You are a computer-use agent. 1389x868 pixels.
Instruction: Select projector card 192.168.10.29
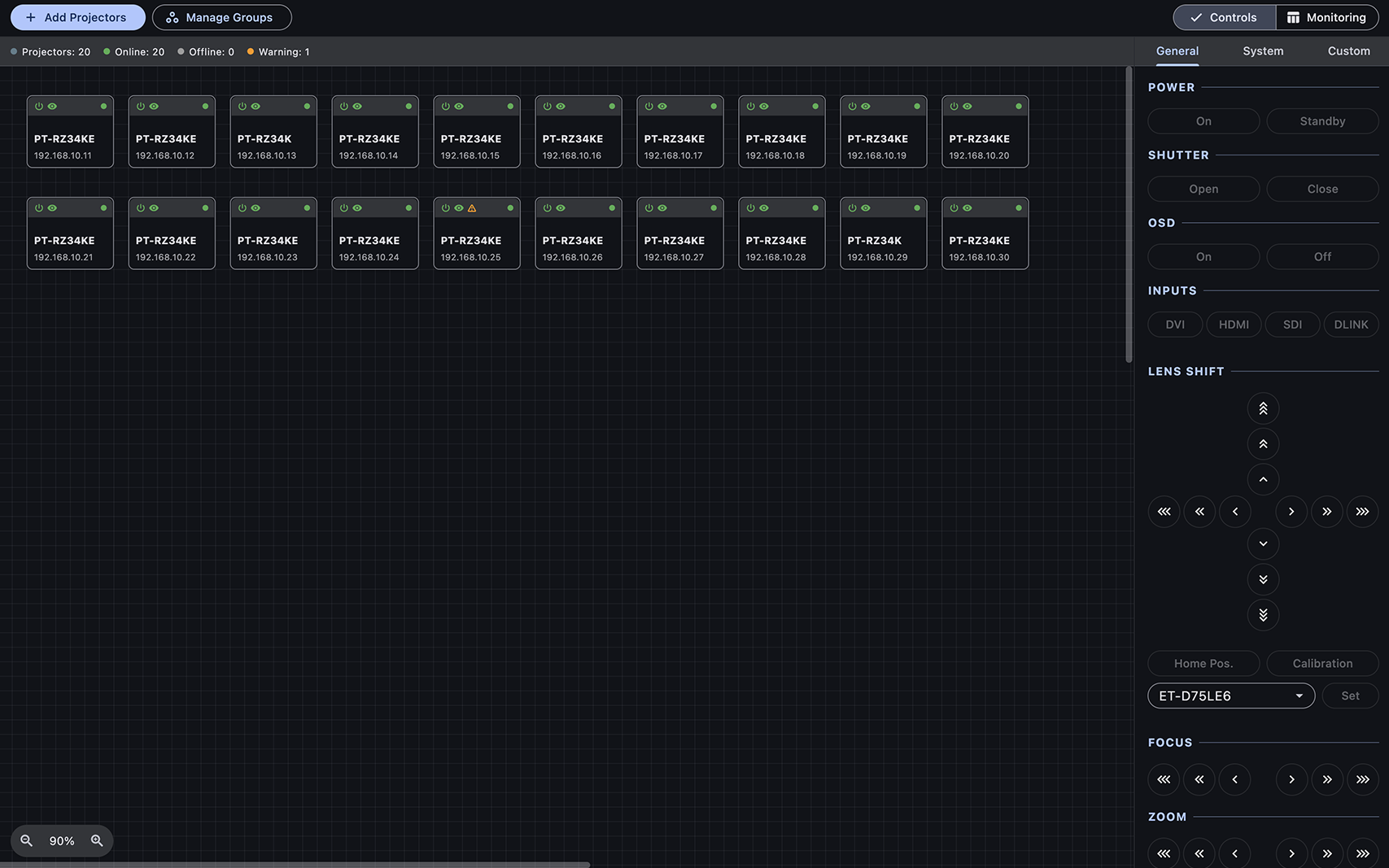(x=884, y=233)
